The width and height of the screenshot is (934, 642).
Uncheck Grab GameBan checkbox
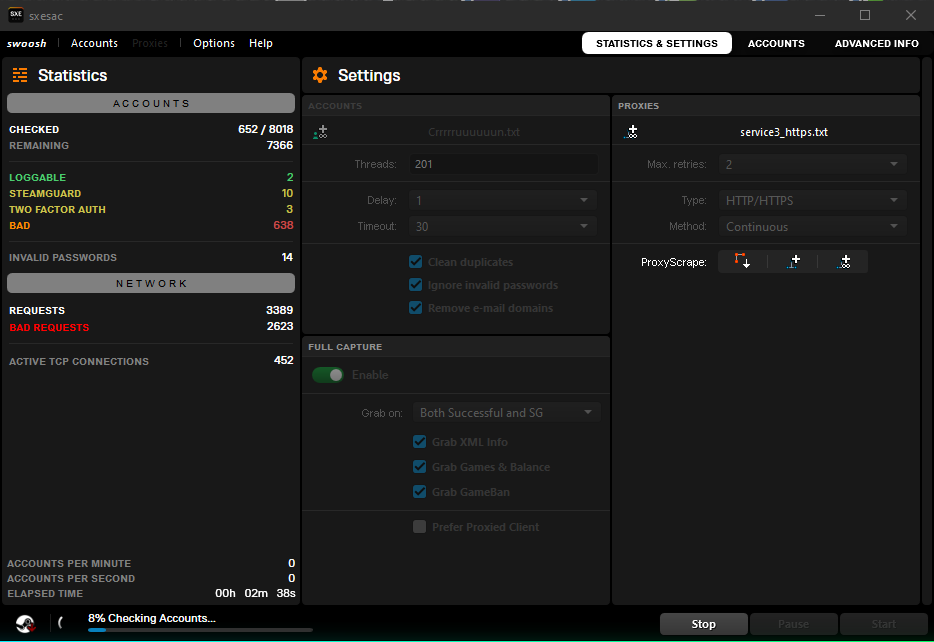[x=419, y=491]
